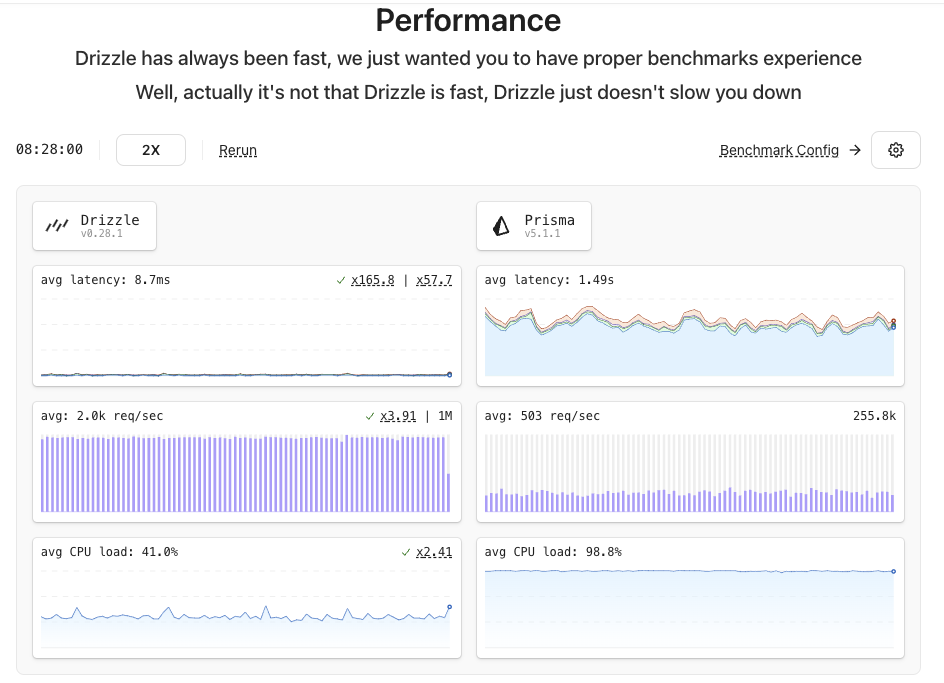Open benchmark settings gear icon
Image resolution: width=944 pixels, height=683 pixels.
coord(895,150)
